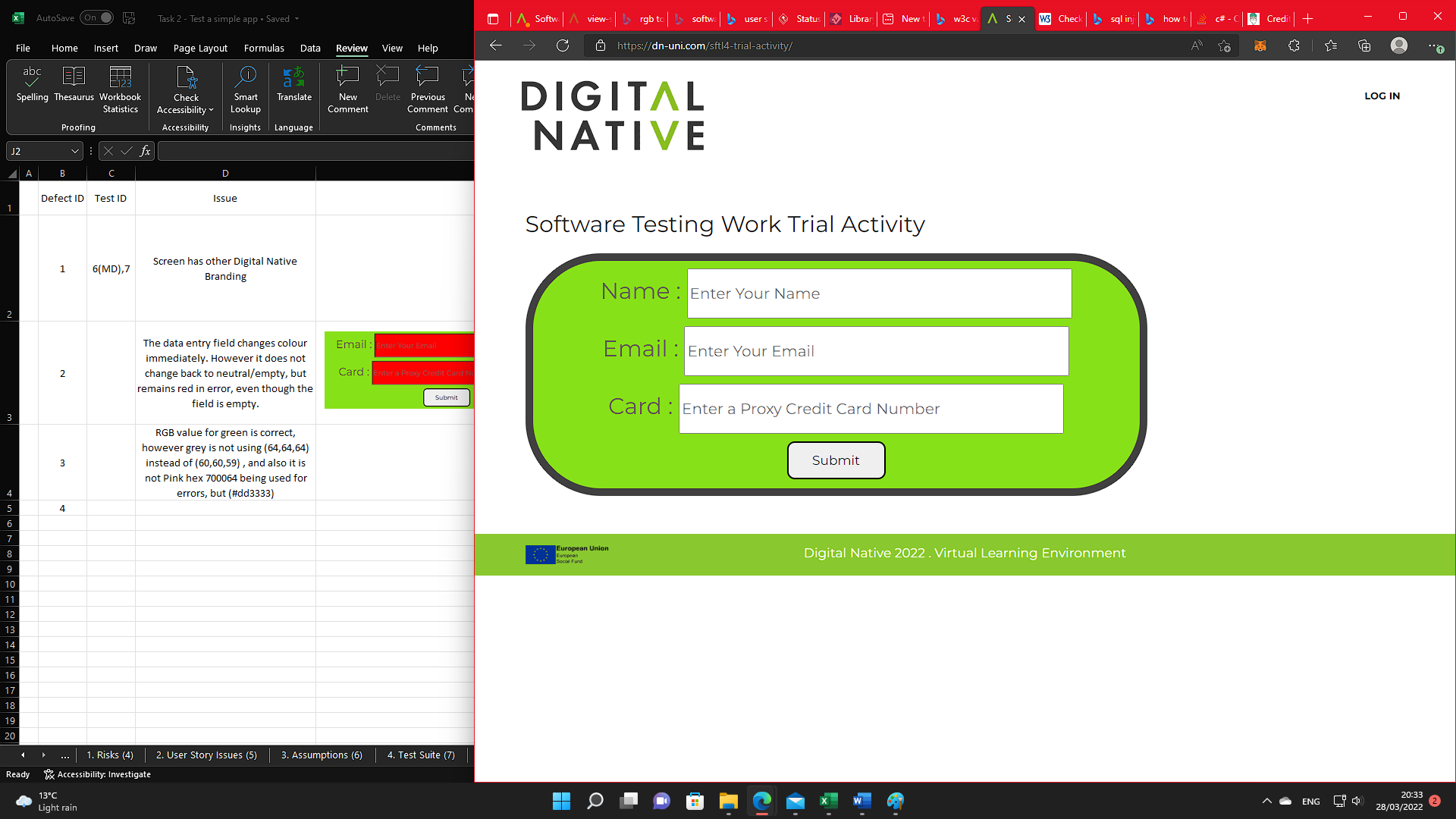Expand formula bar options dots
Viewport: 1456px width, 819px height.
(91, 151)
